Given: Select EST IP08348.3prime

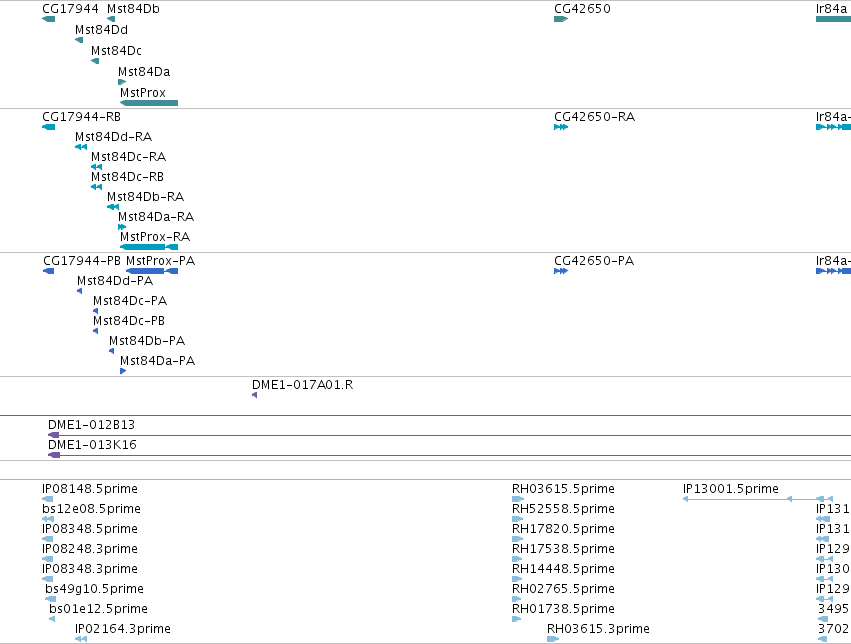Looking at the screenshot, I should (x=90, y=570).
